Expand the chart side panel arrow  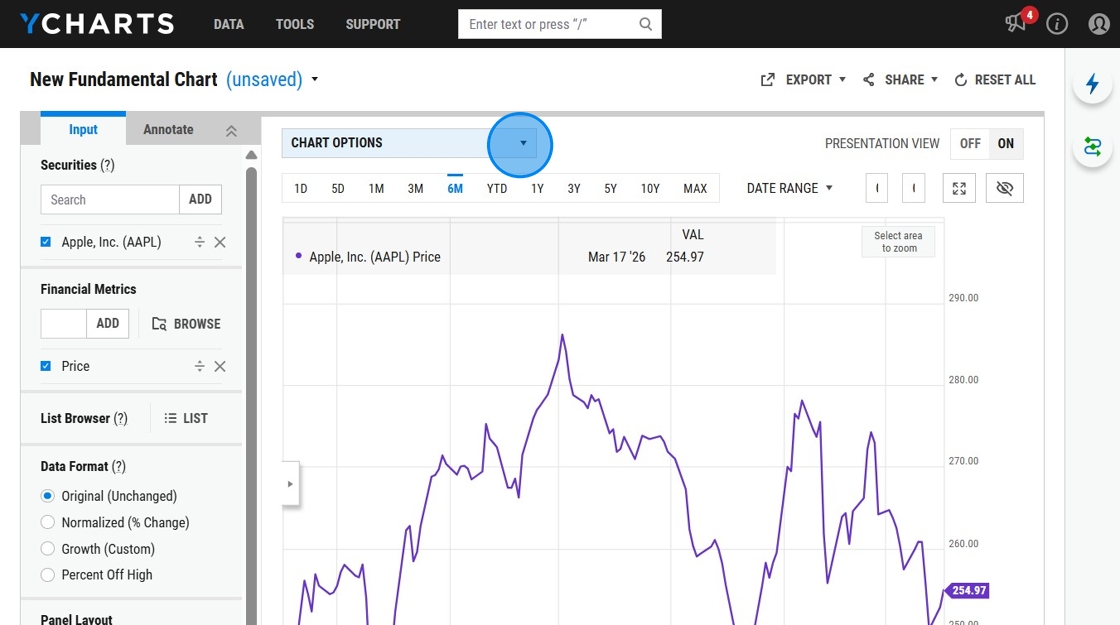click(290, 484)
